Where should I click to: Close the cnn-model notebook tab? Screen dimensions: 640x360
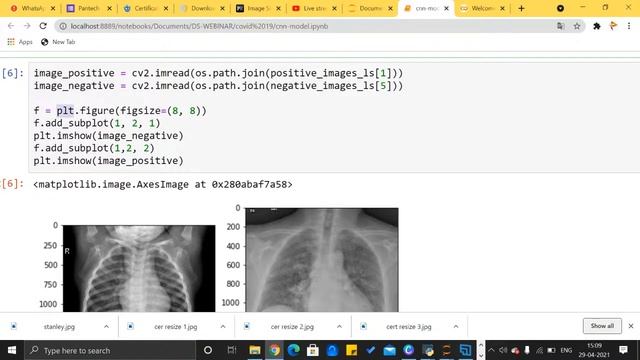coord(447,8)
